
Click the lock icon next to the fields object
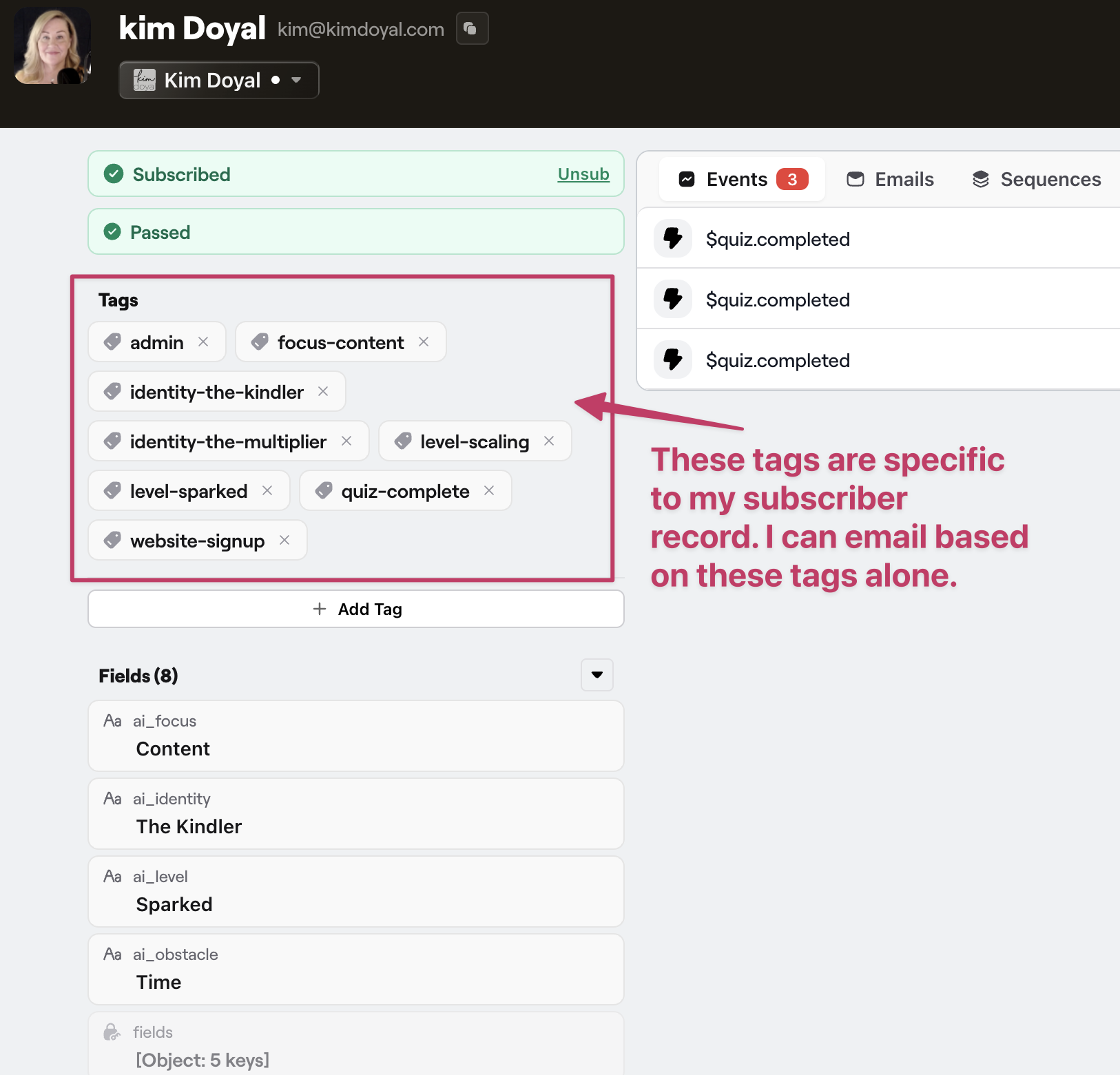[x=112, y=1032]
